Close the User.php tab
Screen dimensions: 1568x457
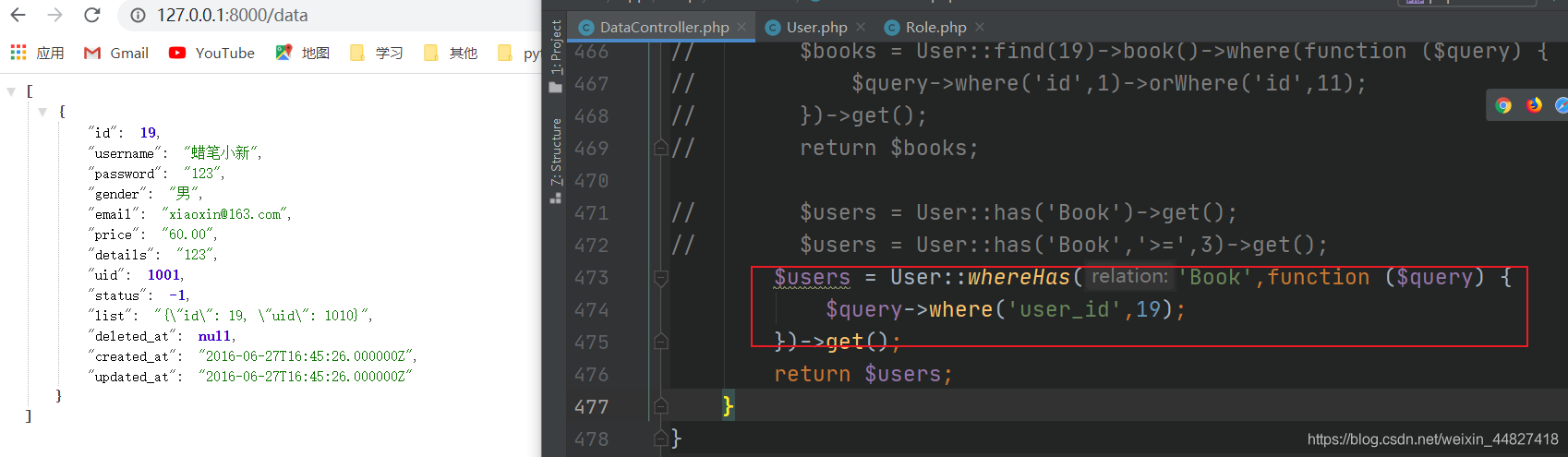click(x=861, y=27)
